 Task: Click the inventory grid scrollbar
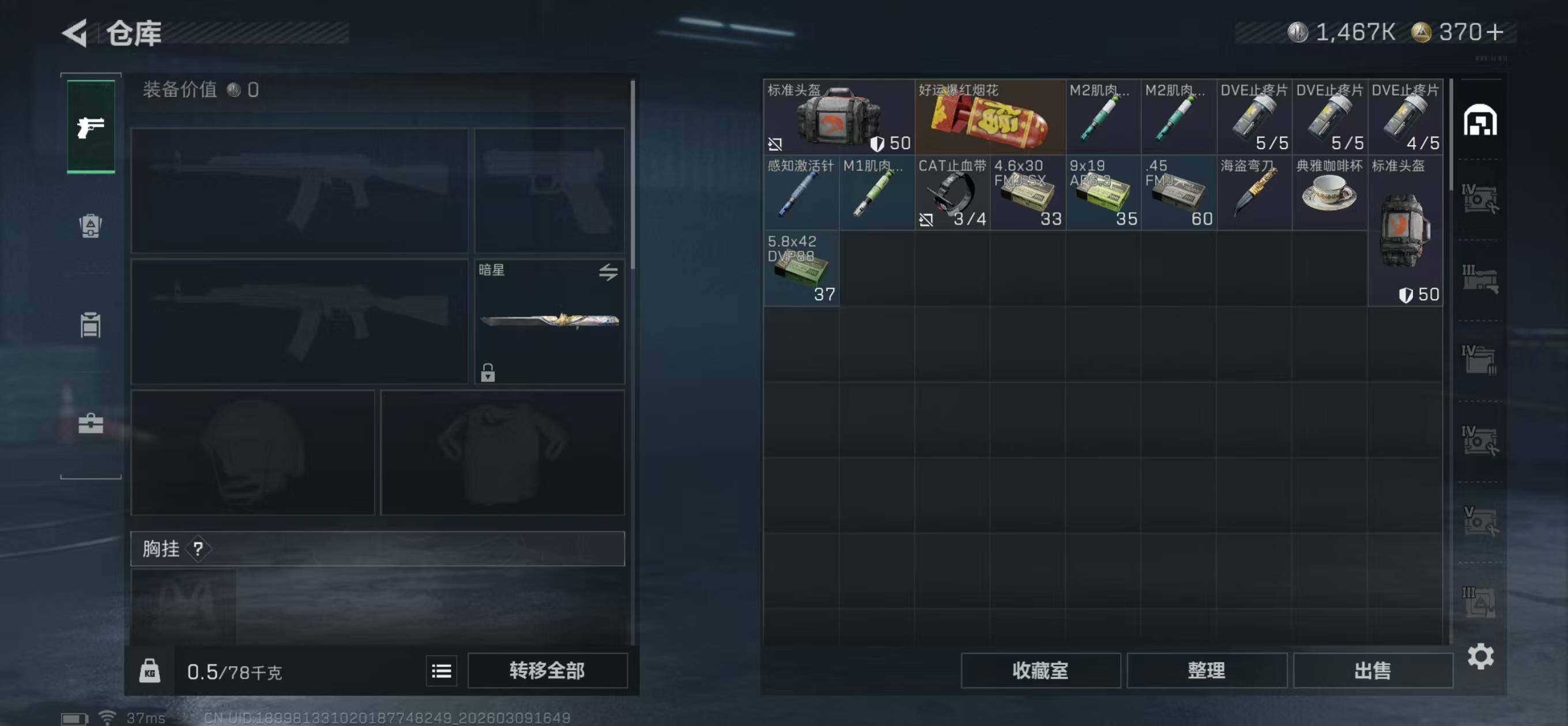[1452, 134]
